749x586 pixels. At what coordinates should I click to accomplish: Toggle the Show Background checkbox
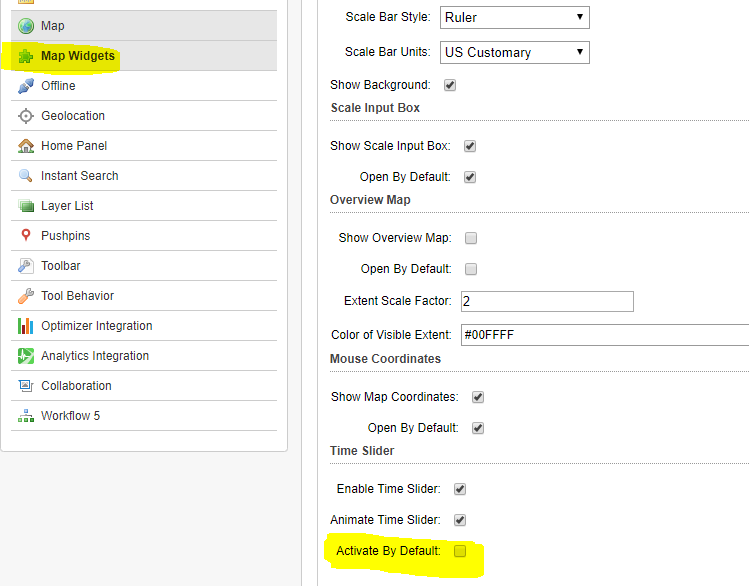[x=450, y=85]
